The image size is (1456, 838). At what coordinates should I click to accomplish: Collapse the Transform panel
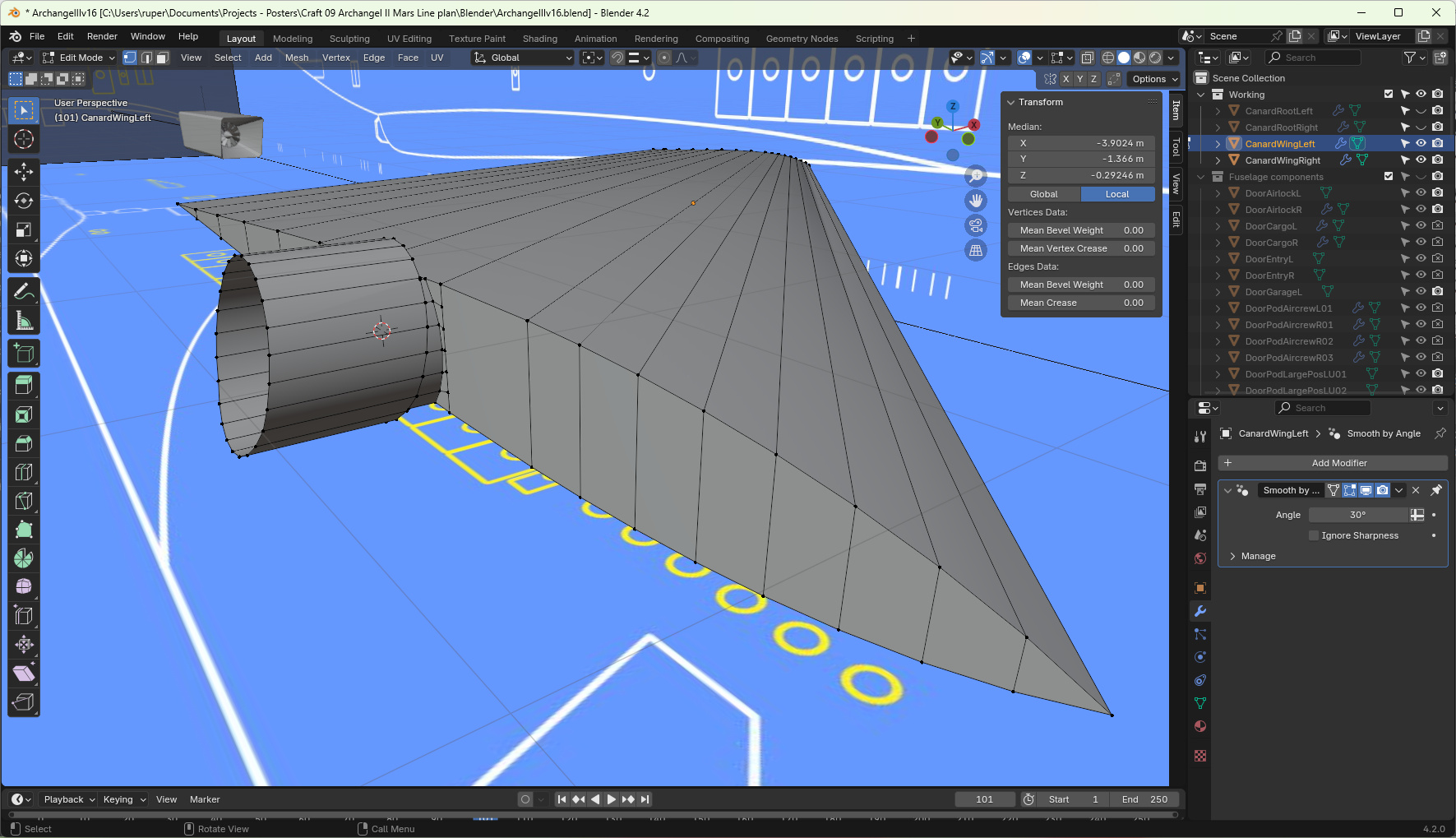[x=1011, y=103]
